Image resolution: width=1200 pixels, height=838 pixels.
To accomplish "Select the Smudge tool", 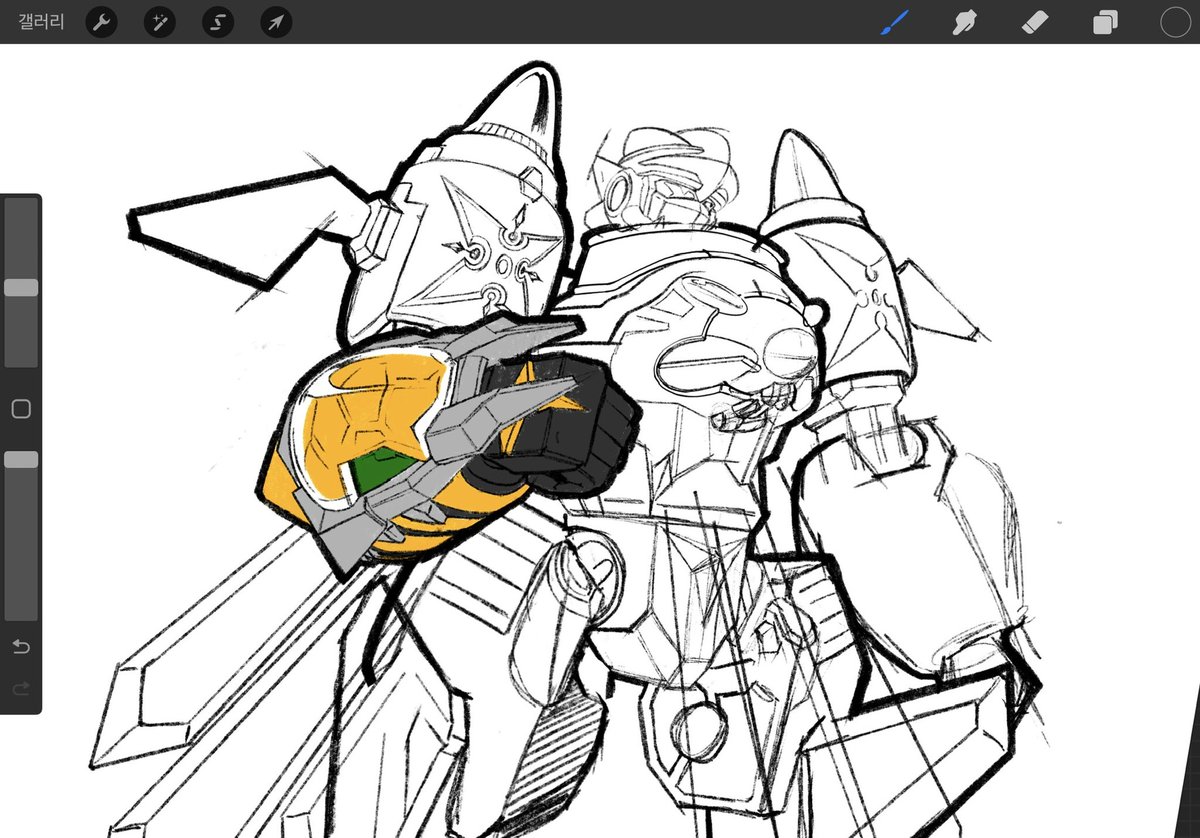I will point(964,22).
